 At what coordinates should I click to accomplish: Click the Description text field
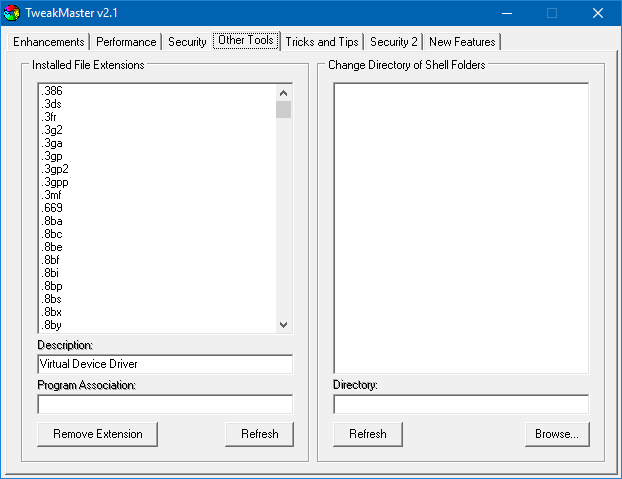[x=165, y=364]
